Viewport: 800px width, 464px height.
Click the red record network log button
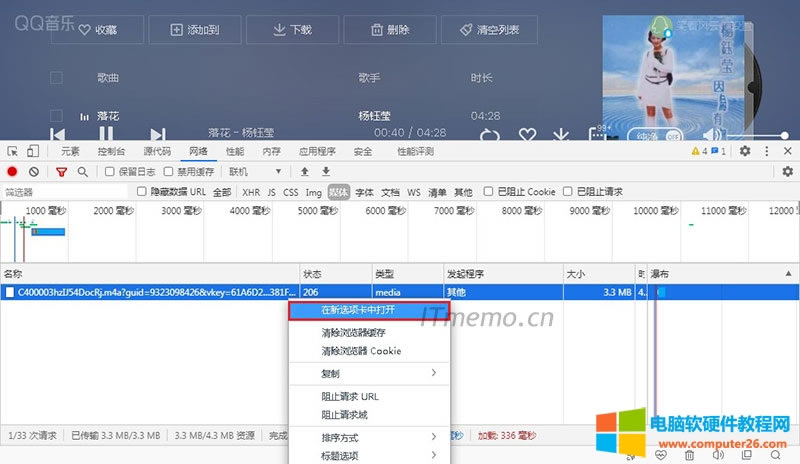point(13,172)
